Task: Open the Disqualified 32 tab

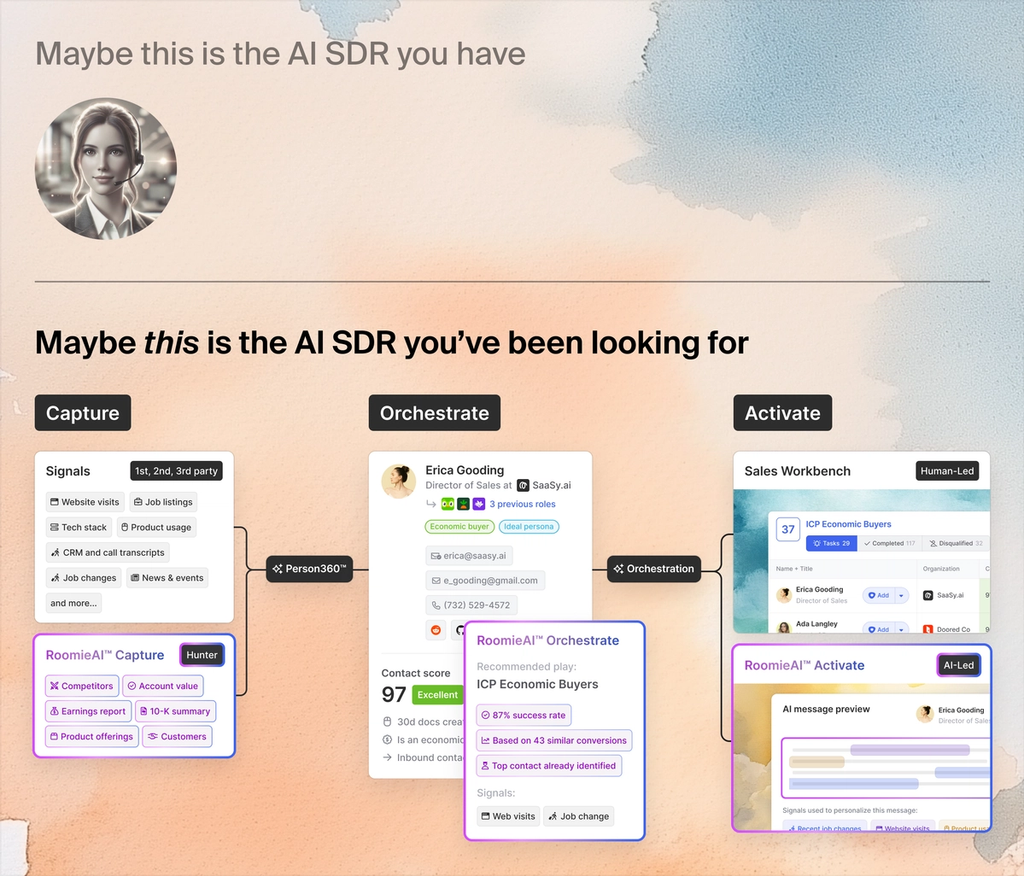Action: click(955, 543)
